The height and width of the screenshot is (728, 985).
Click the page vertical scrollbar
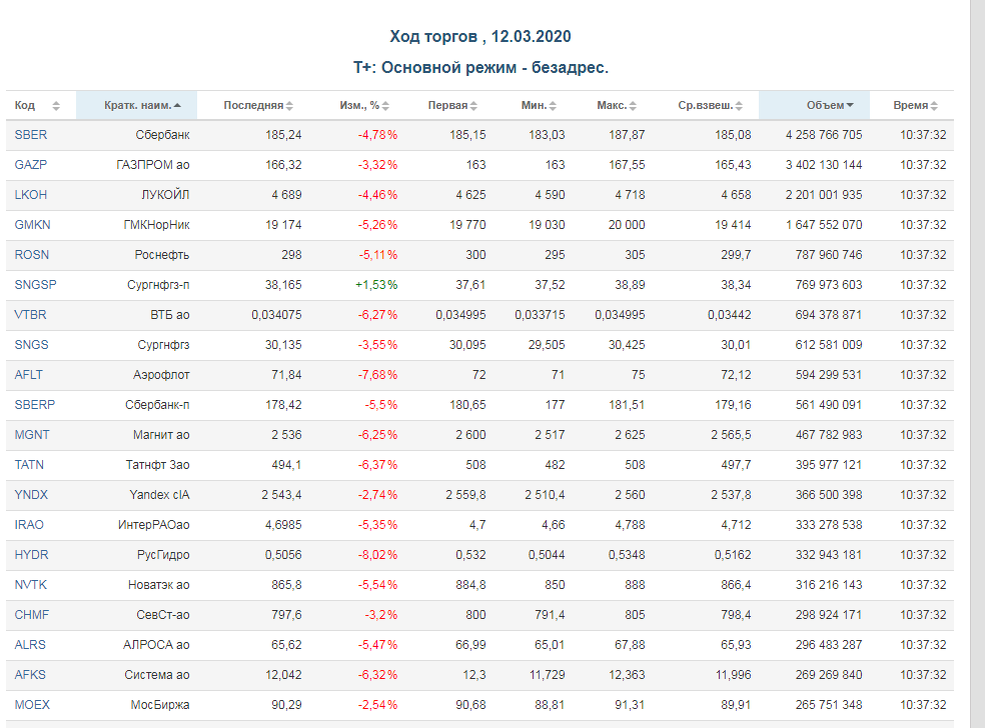977,364
